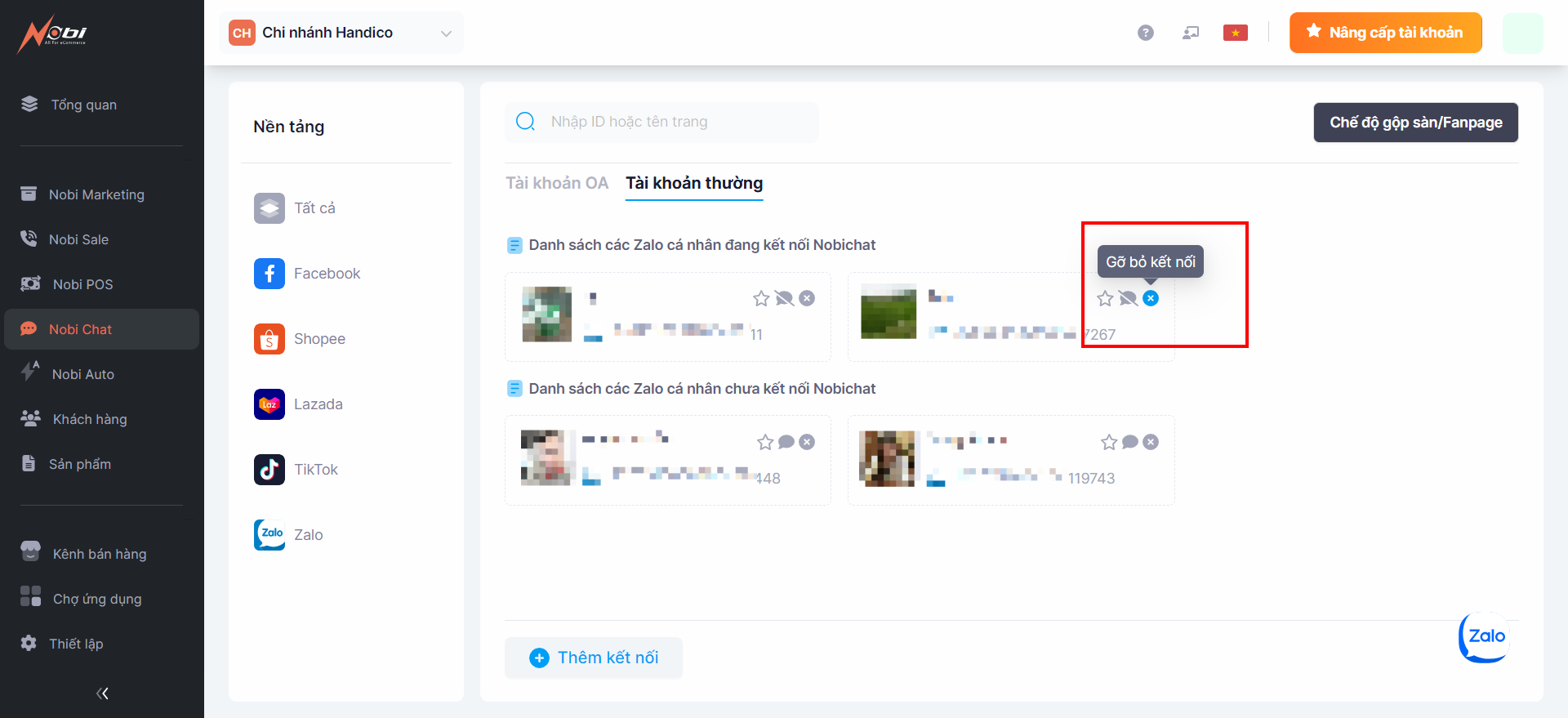Image resolution: width=1568 pixels, height=718 pixels.
Task: Toggle star on first connected Zalo account
Action: click(x=761, y=298)
